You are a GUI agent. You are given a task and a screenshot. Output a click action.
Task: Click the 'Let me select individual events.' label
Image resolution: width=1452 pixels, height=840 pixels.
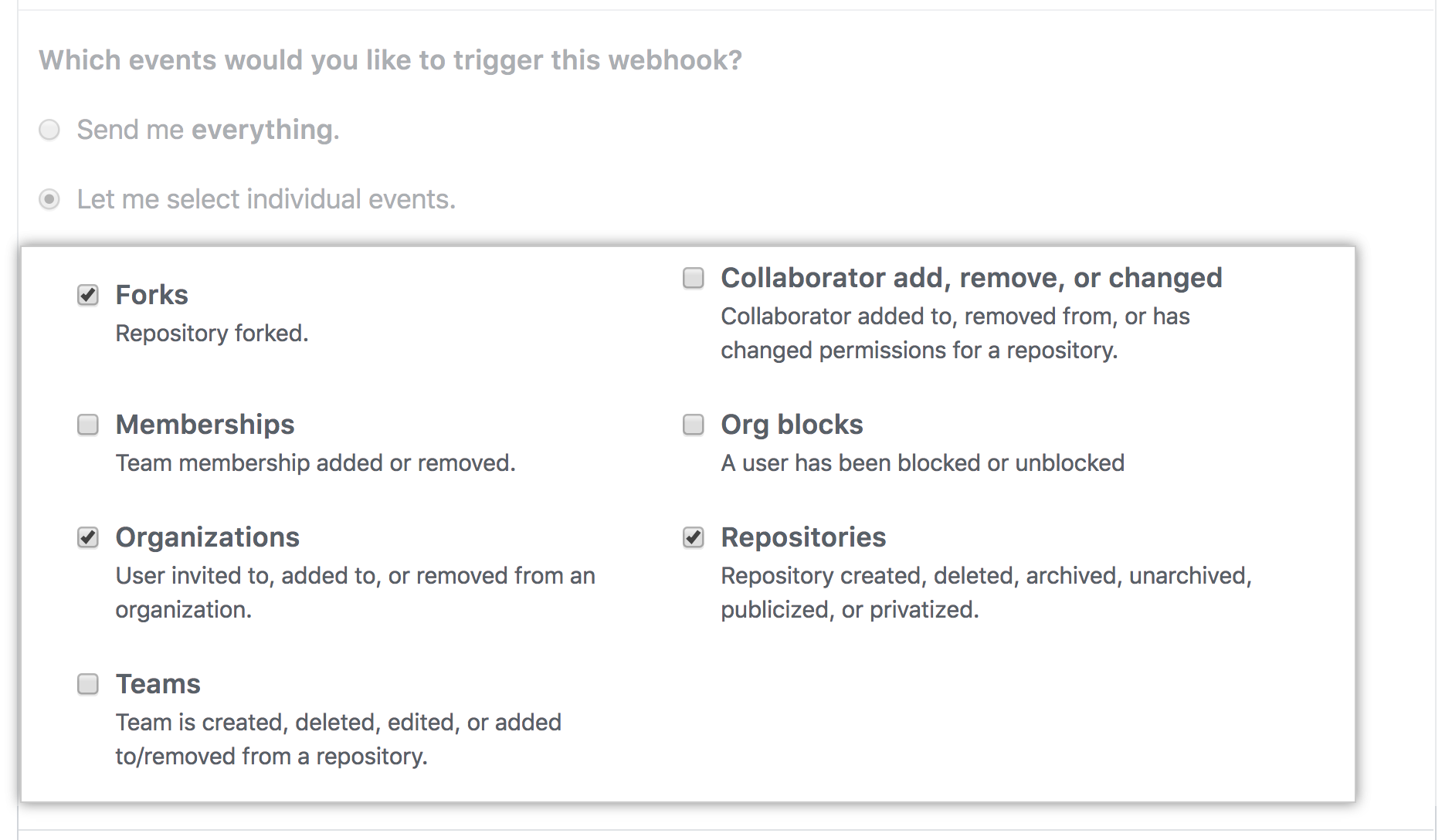[266, 199]
